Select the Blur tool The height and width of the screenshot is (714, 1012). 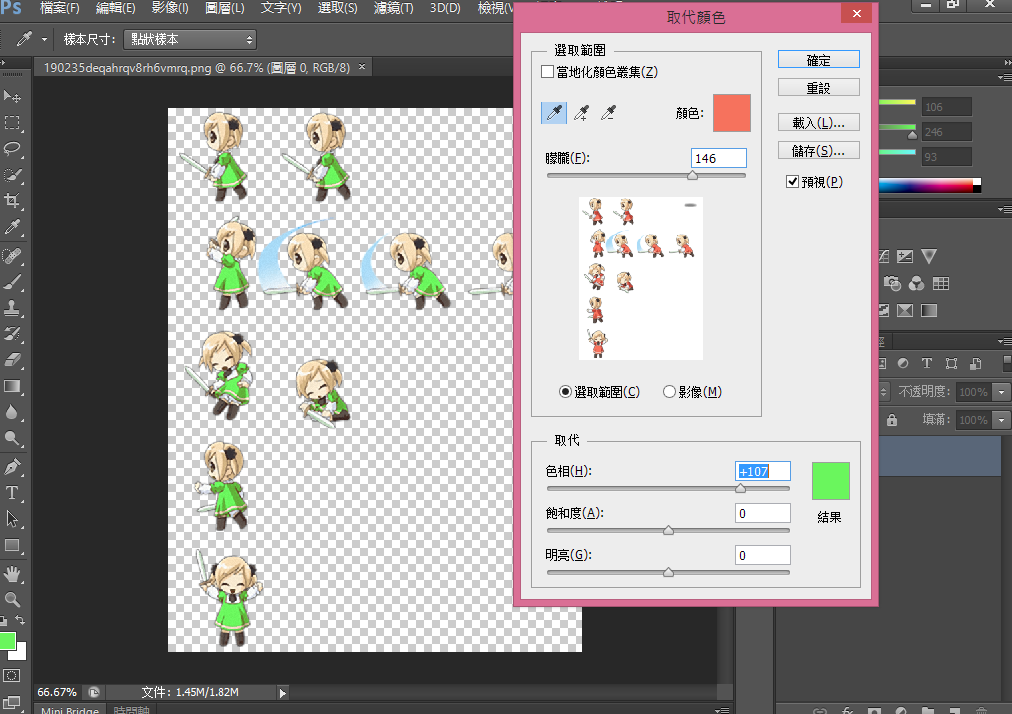[12, 412]
